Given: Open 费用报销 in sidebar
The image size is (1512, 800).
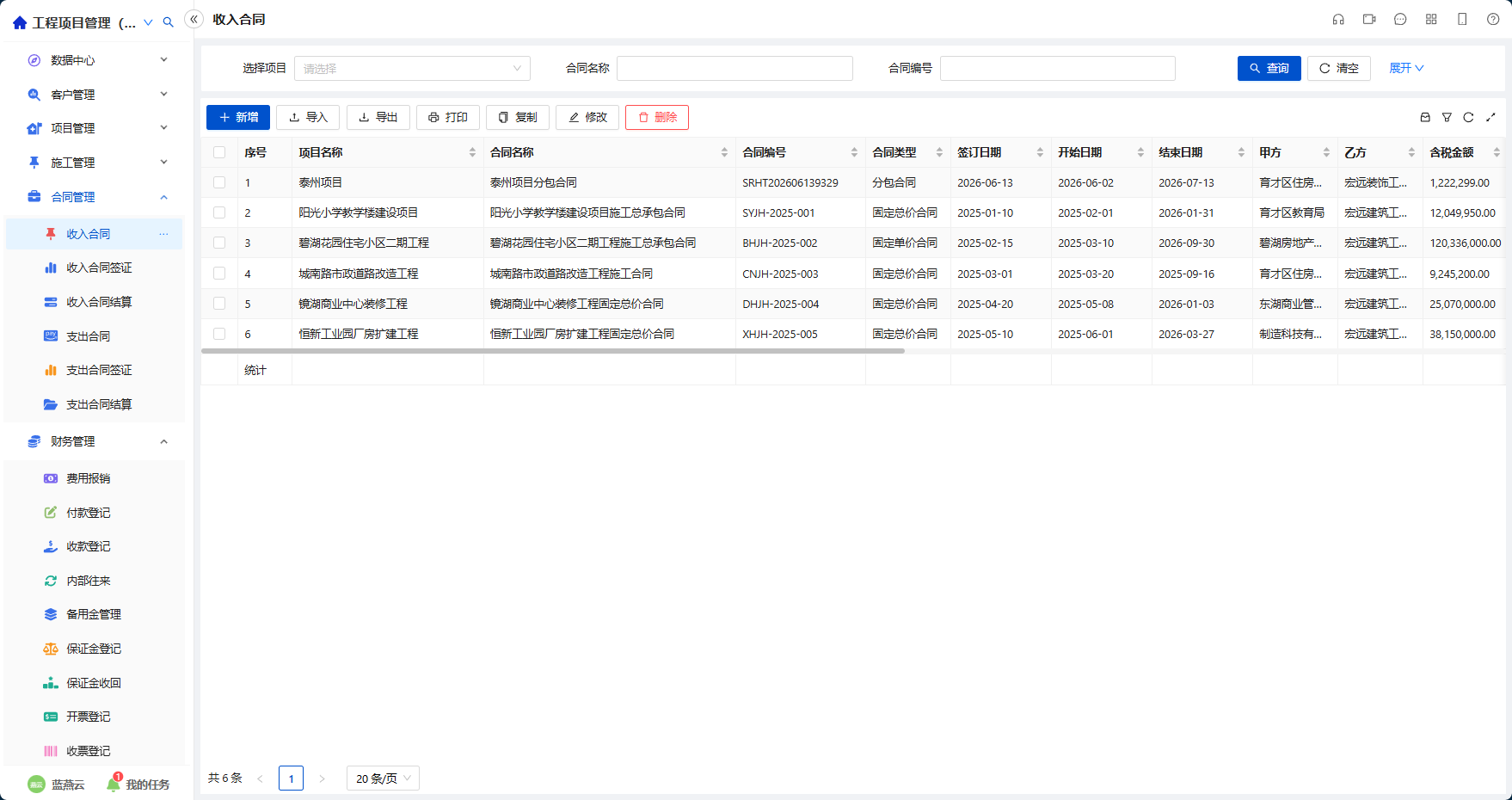Looking at the screenshot, I should point(95,478).
